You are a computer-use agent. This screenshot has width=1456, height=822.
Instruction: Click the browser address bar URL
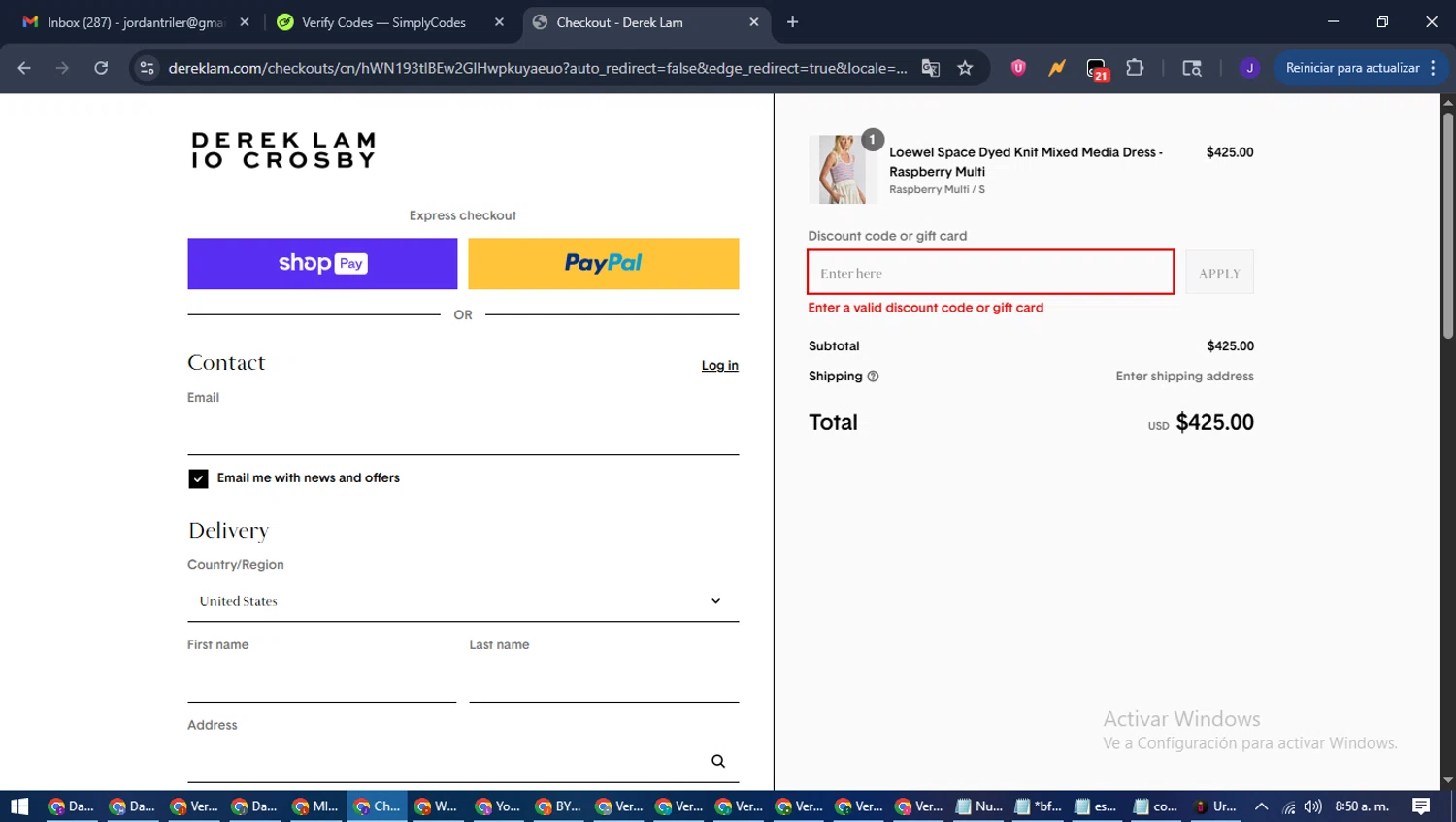pyautogui.click(x=538, y=68)
